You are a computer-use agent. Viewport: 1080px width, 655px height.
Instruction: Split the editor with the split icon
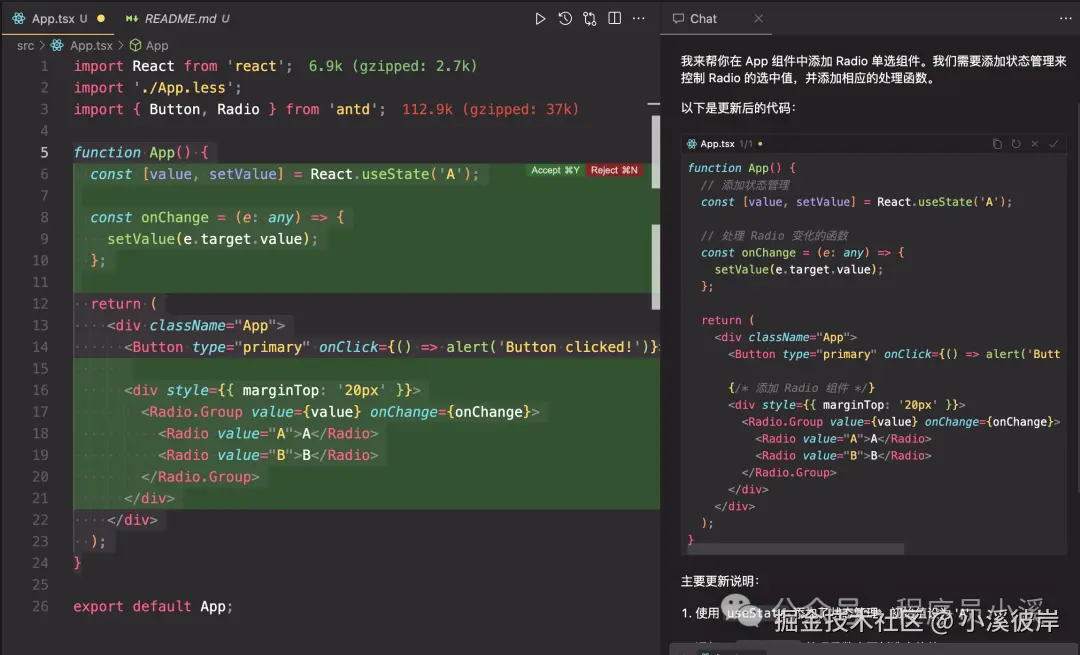(614, 19)
